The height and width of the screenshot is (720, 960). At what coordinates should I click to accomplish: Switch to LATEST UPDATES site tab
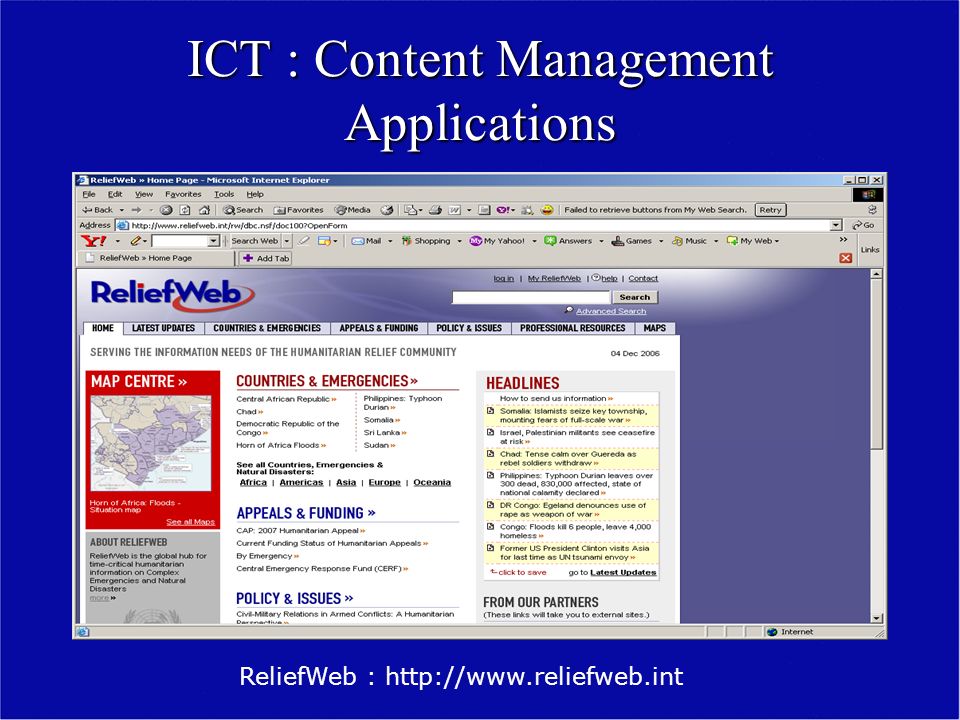(163, 328)
